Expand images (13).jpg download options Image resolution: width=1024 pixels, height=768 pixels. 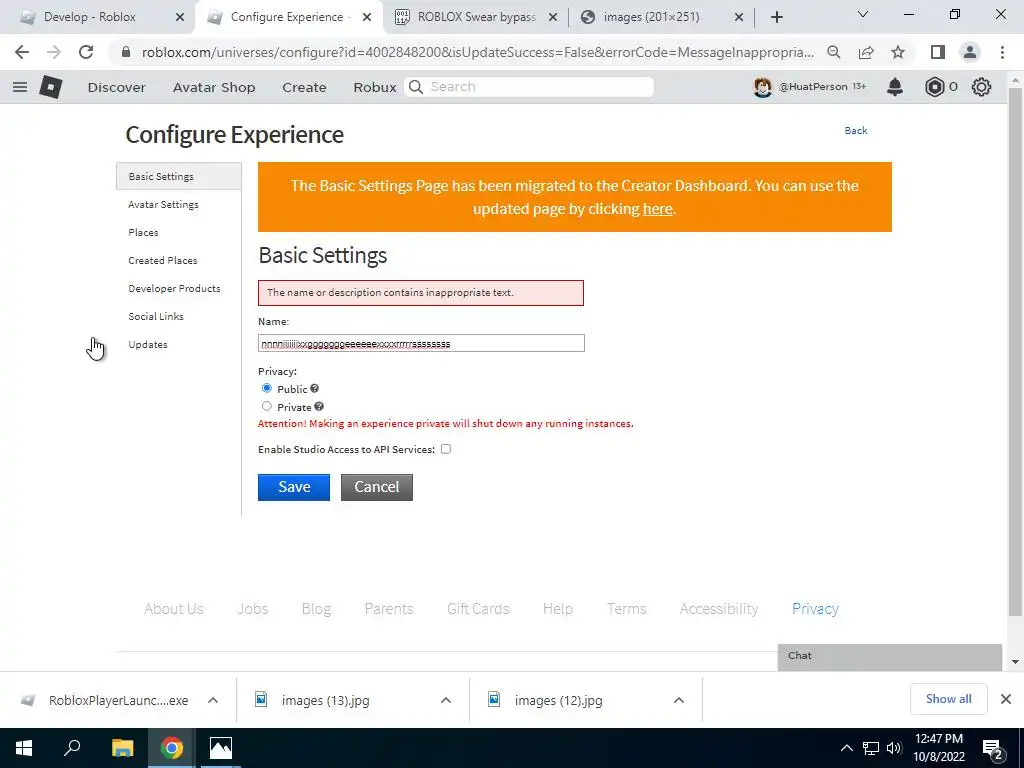pos(446,700)
